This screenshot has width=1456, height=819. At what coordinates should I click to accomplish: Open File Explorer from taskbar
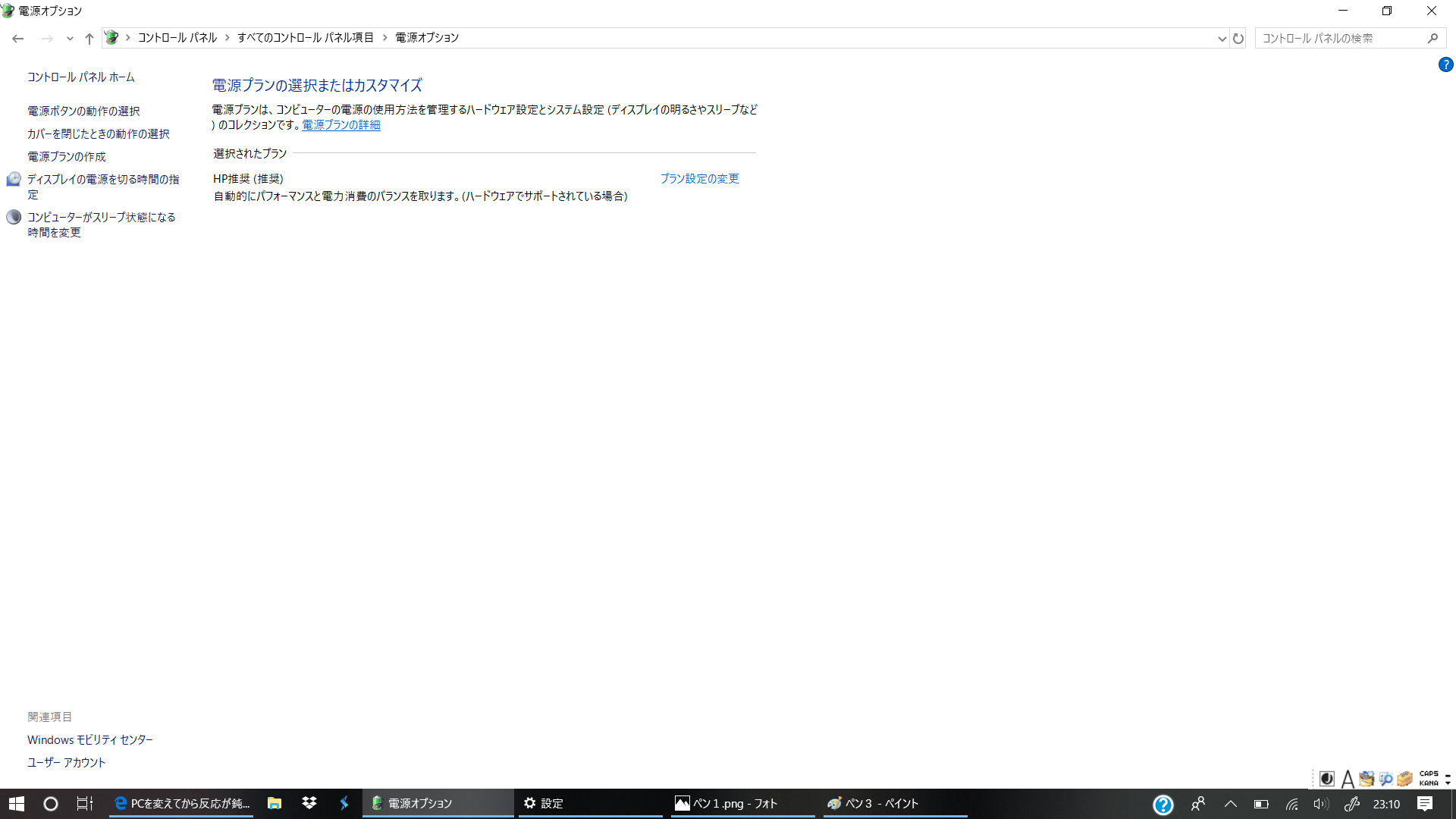pyautogui.click(x=275, y=803)
